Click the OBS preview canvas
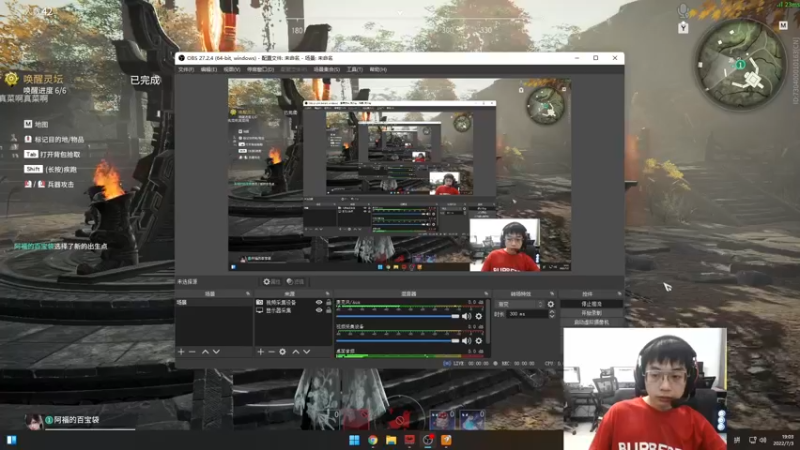Viewport: 800px width, 450px height. (x=399, y=174)
